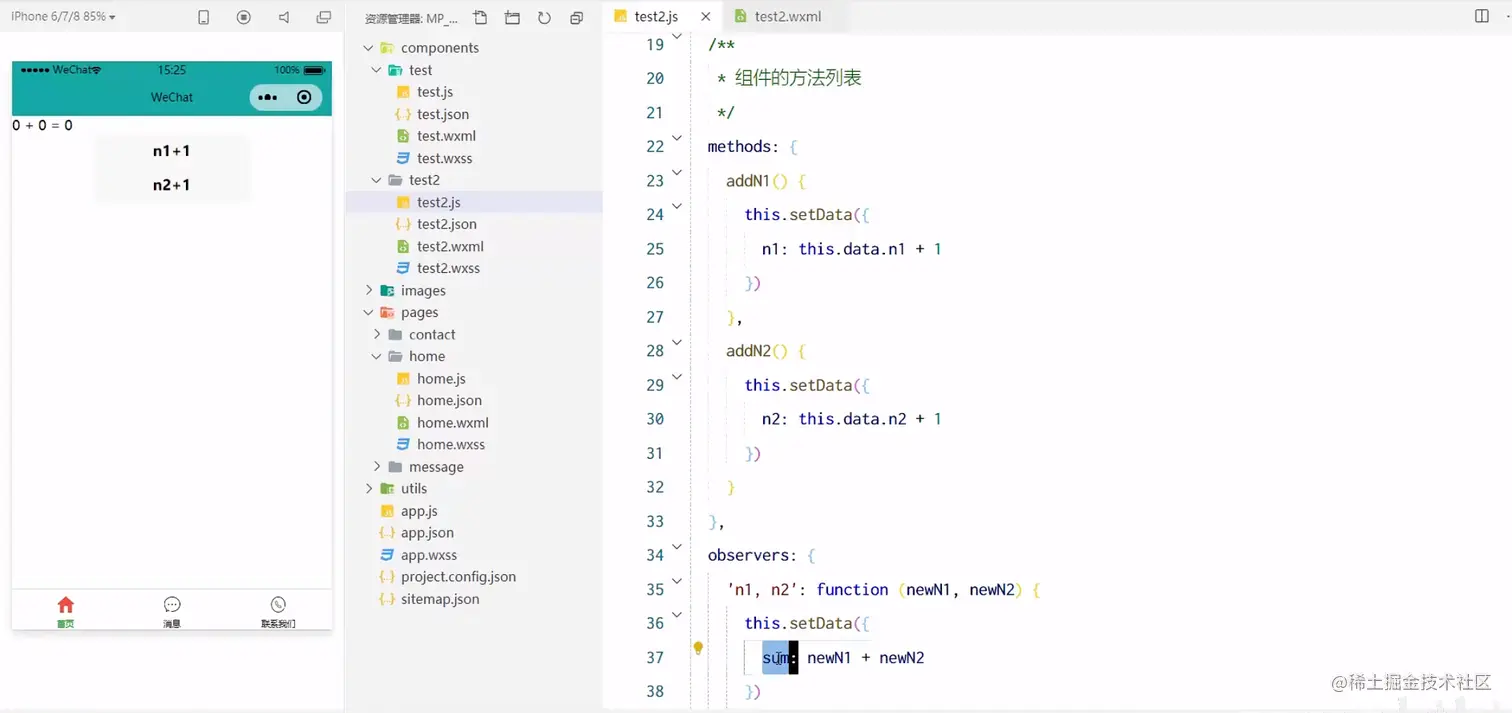Click the new folder icon in explorer header

coord(513,18)
